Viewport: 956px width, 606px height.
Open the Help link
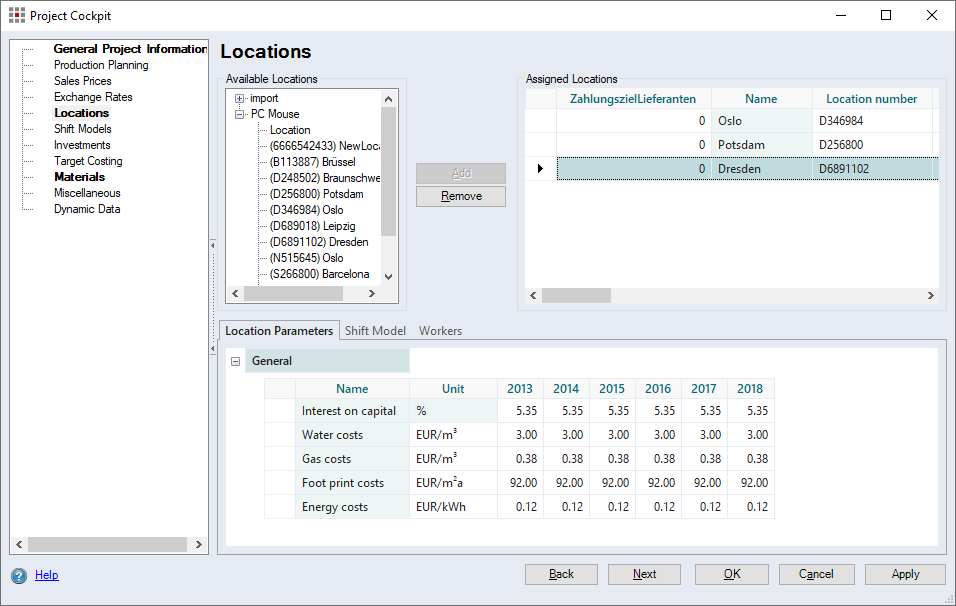[x=47, y=575]
